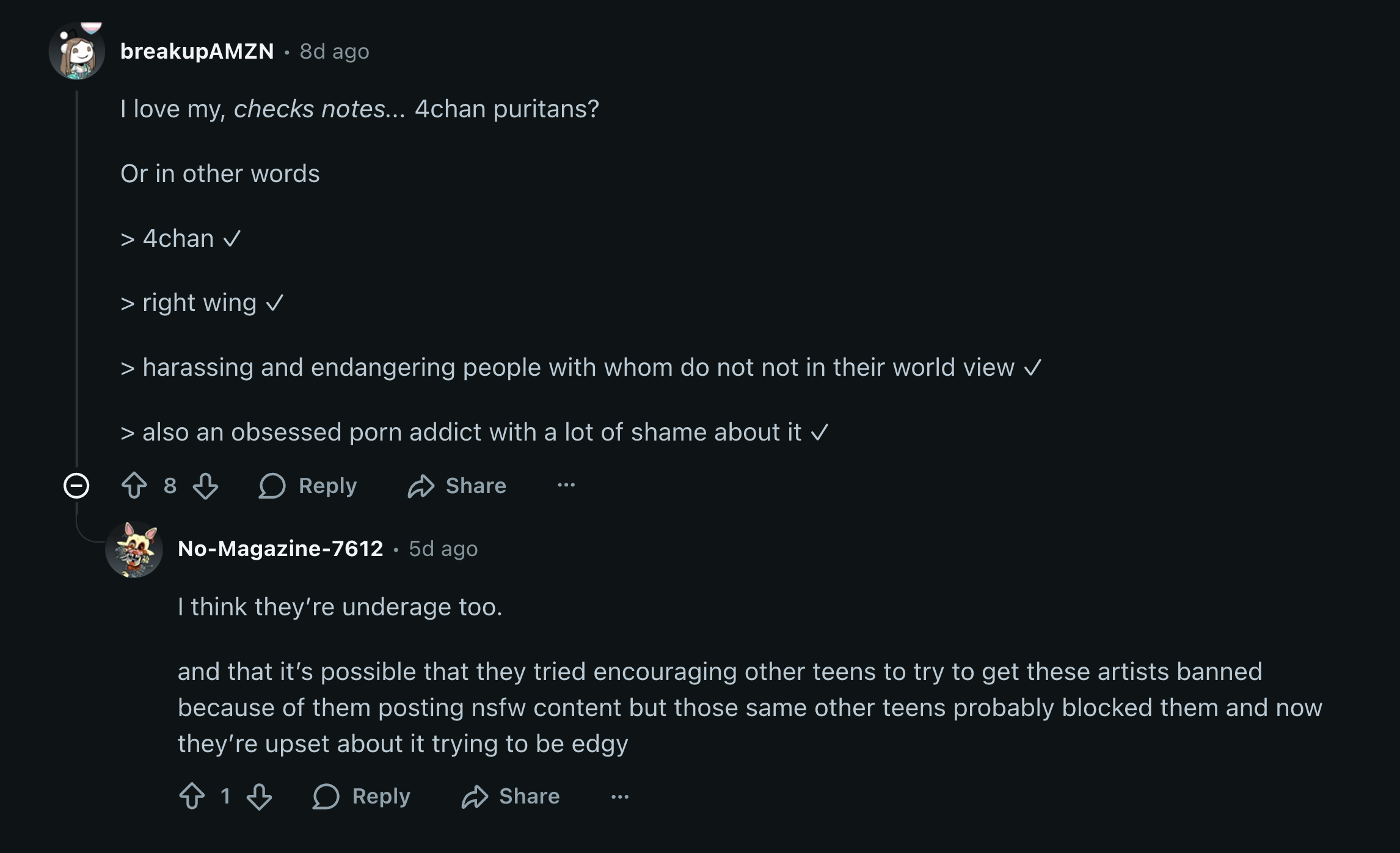Share No-Magazine-7612's reply
The height and width of the screenshot is (853, 1400).
(511, 796)
